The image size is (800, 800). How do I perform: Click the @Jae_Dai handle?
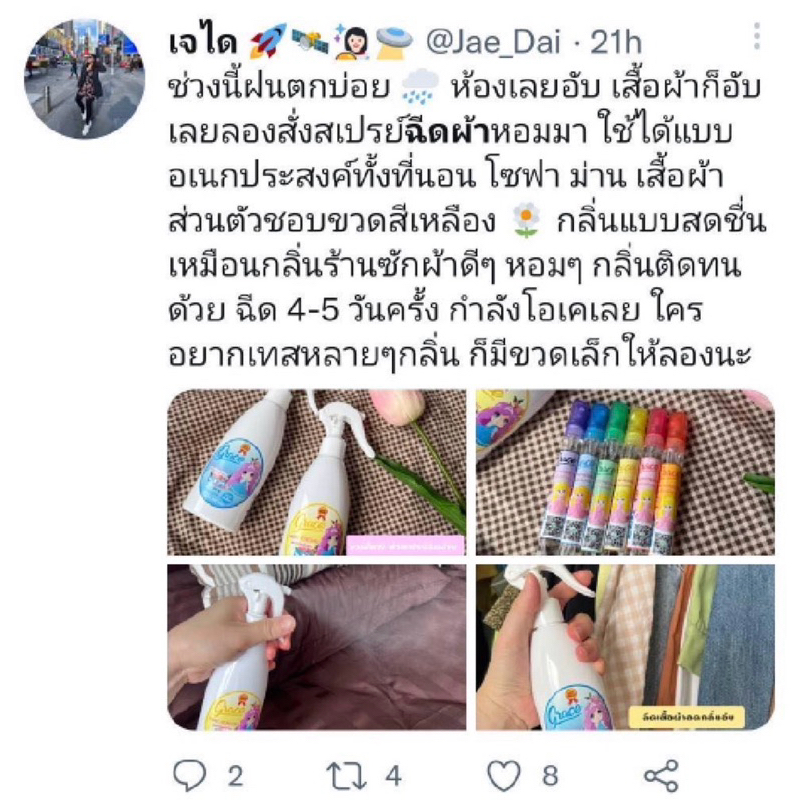[x=493, y=42]
